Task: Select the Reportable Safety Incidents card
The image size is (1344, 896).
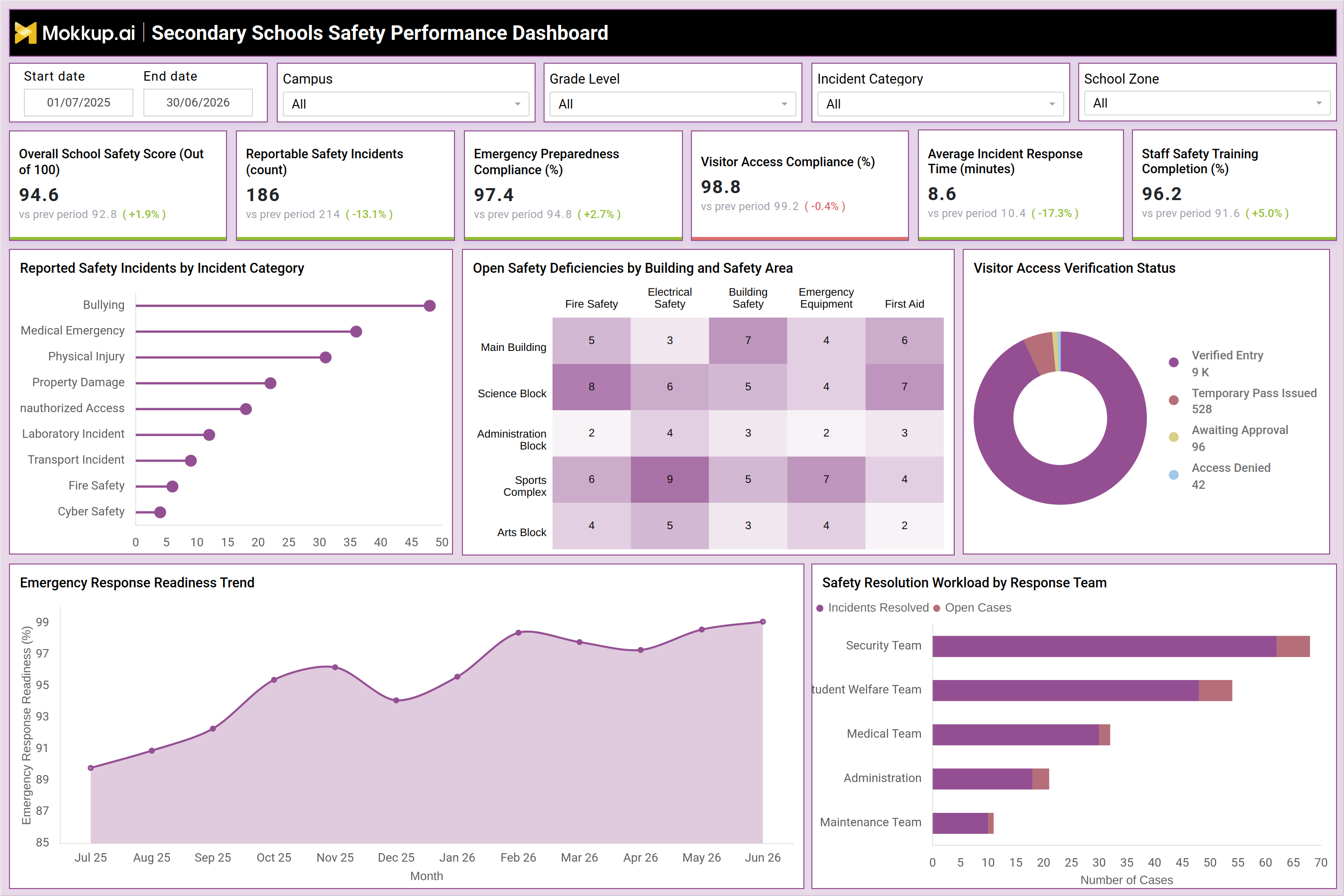Action: 345,186
